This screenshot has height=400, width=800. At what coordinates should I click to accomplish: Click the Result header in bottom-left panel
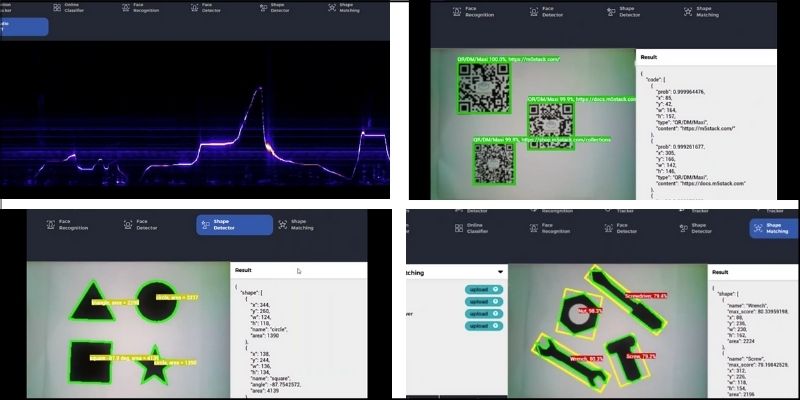(243, 270)
